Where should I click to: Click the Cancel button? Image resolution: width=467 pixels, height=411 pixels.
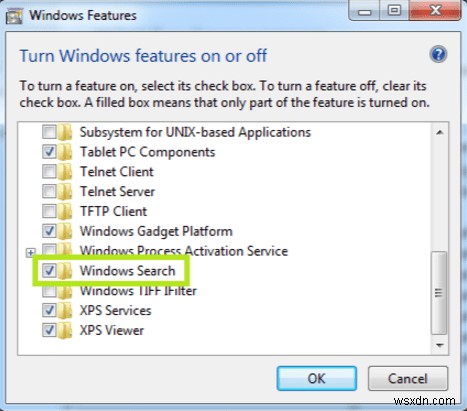pyautogui.click(x=408, y=379)
